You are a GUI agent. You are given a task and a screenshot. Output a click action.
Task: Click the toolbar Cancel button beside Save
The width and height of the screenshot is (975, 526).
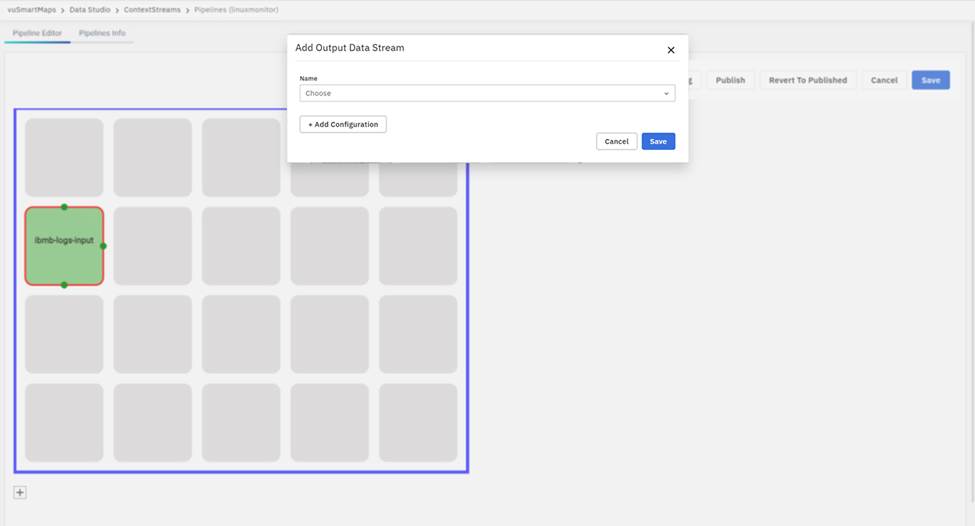point(883,80)
